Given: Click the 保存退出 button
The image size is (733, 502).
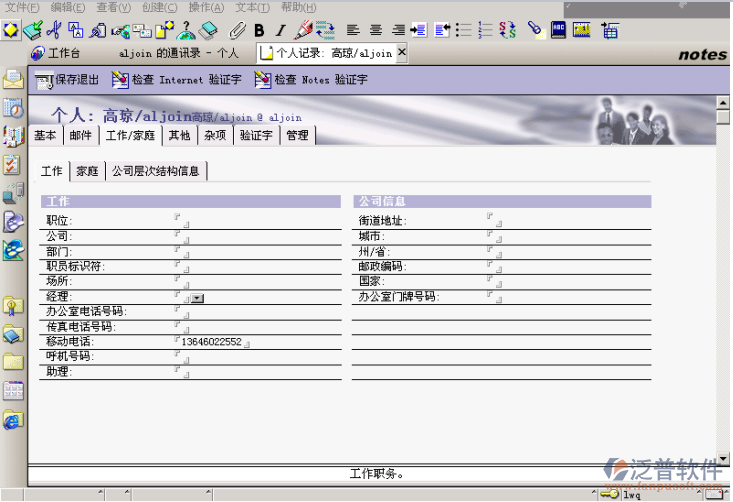Looking at the screenshot, I should 67,79.
